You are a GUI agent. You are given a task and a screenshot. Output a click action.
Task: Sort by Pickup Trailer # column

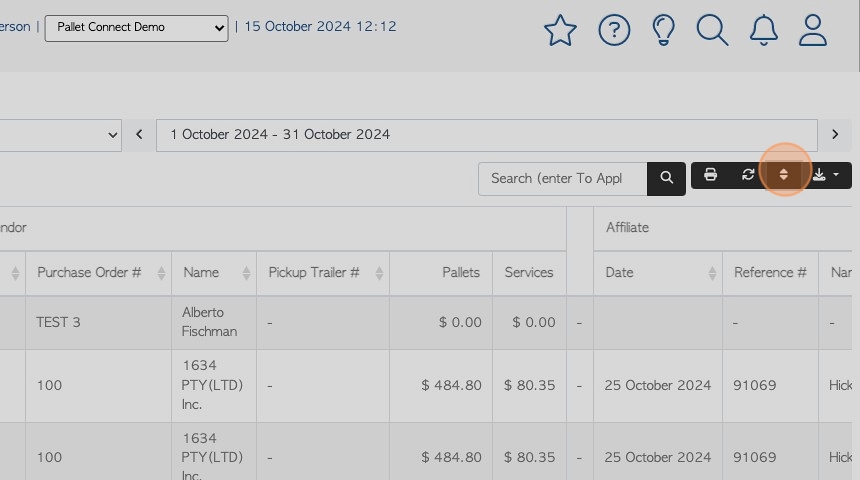click(x=323, y=273)
